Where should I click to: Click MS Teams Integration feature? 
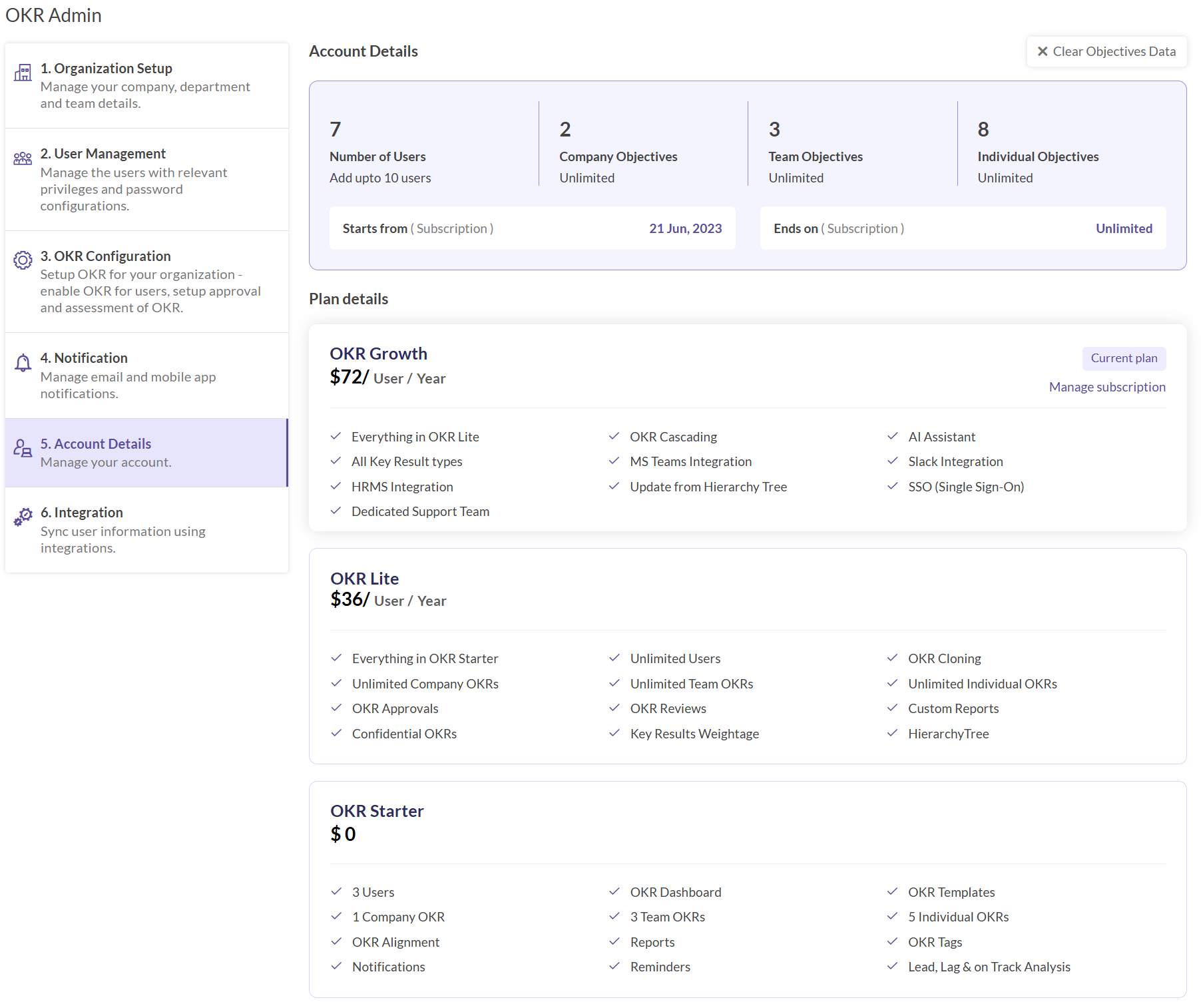690,461
